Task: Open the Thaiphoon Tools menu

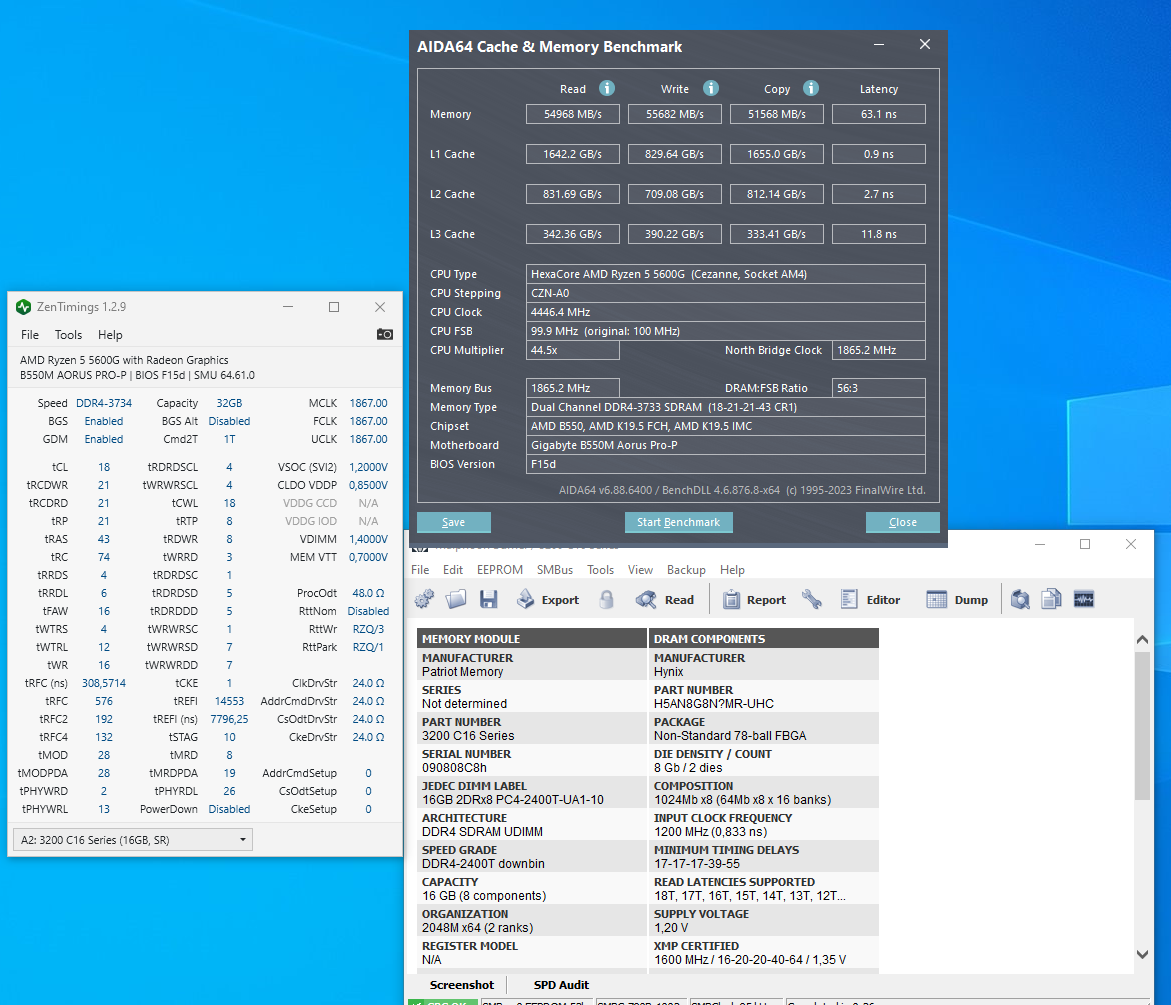Action: 600,570
